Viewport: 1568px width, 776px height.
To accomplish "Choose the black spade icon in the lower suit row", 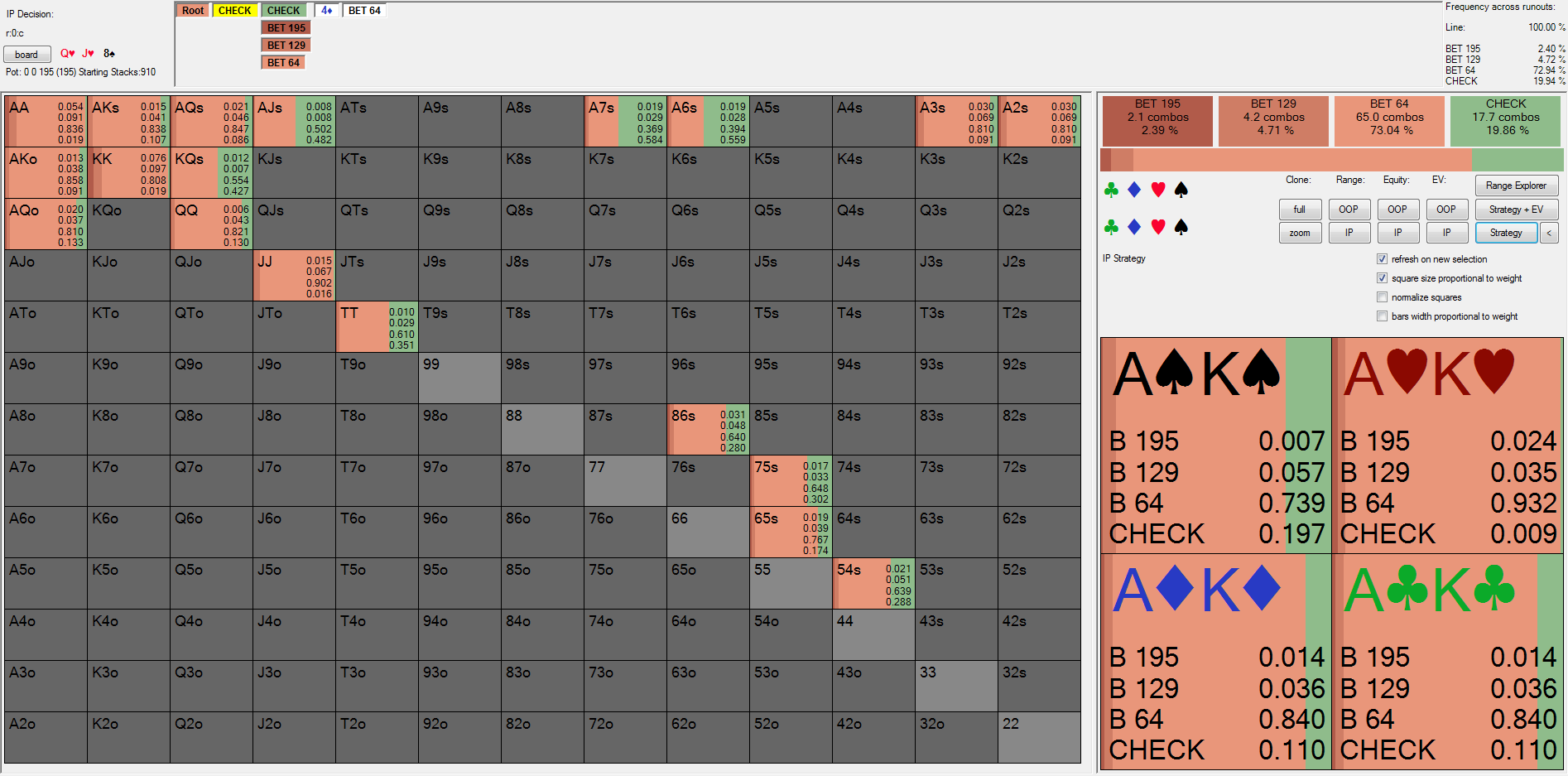I will (1181, 226).
